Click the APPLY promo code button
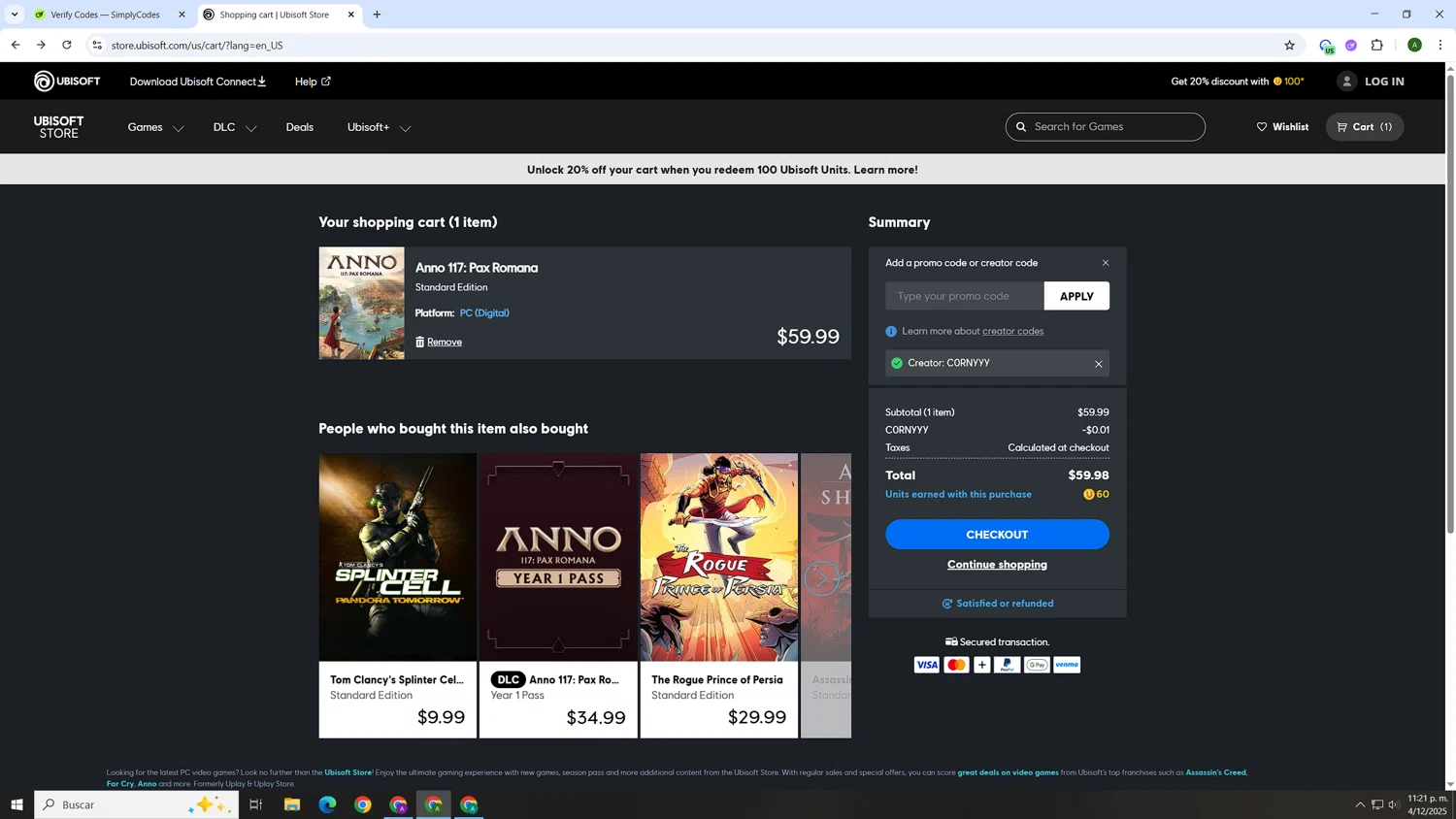The image size is (1456, 819). (1076, 296)
